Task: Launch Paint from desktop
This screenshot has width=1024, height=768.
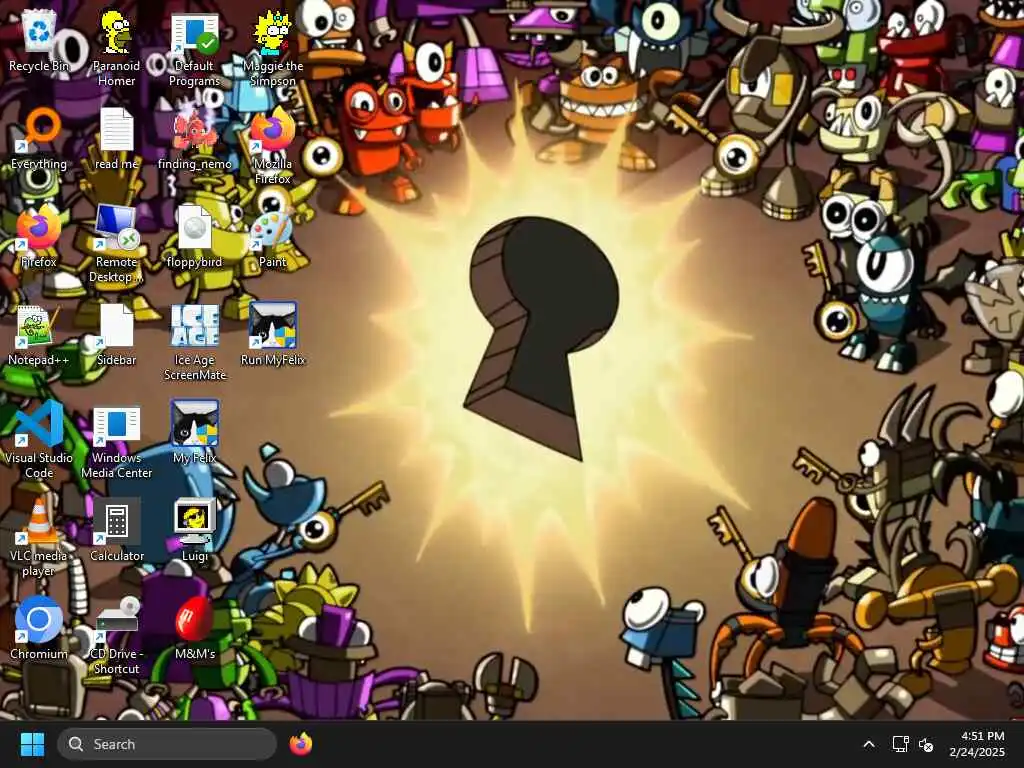Action: click(x=273, y=236)
